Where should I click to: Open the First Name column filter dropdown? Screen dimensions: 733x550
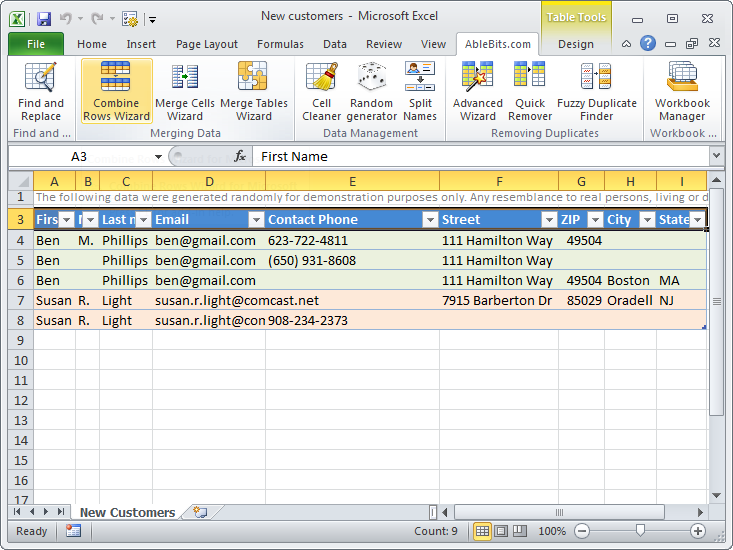point(66,220)
